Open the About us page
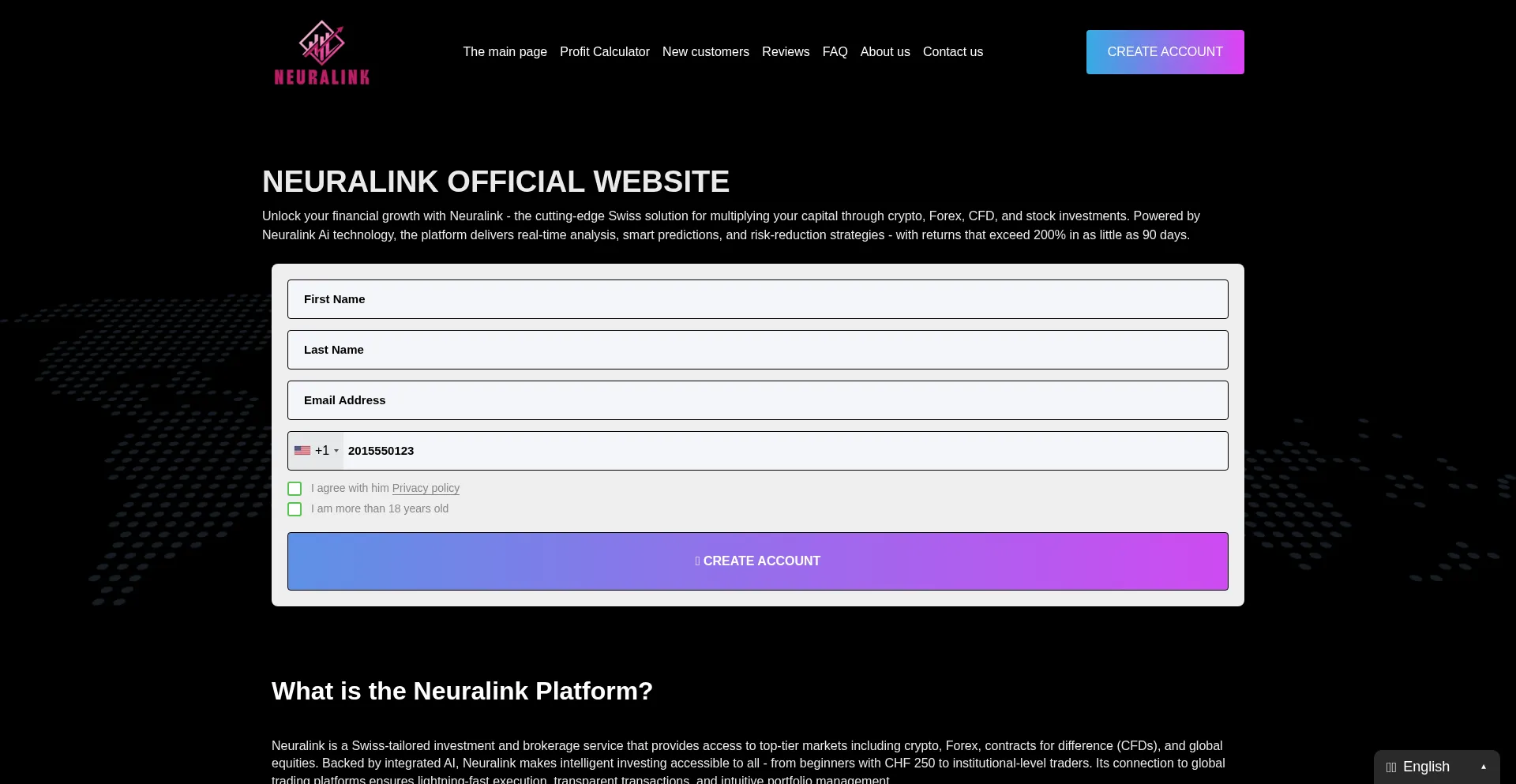 tap(885, 52)
